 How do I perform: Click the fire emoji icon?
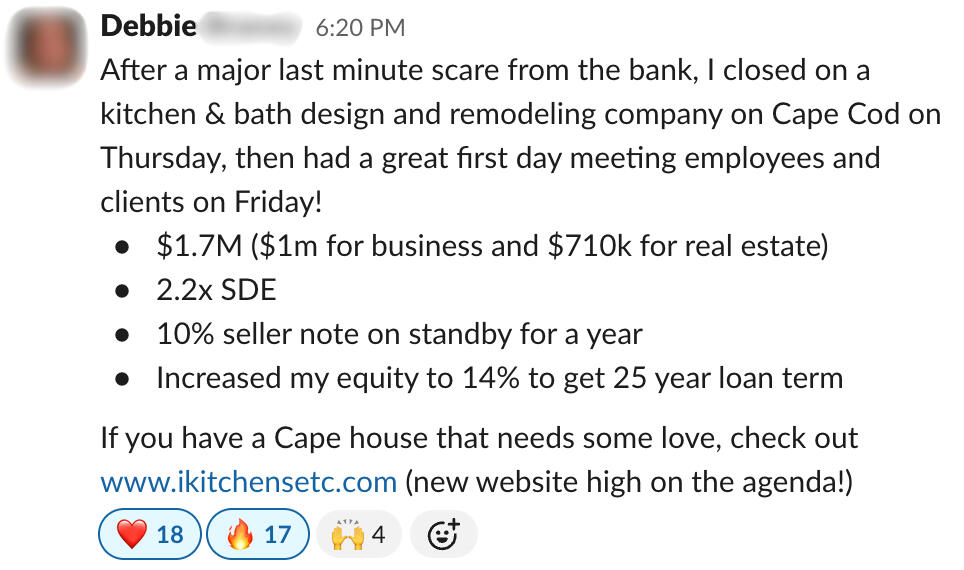240,535
